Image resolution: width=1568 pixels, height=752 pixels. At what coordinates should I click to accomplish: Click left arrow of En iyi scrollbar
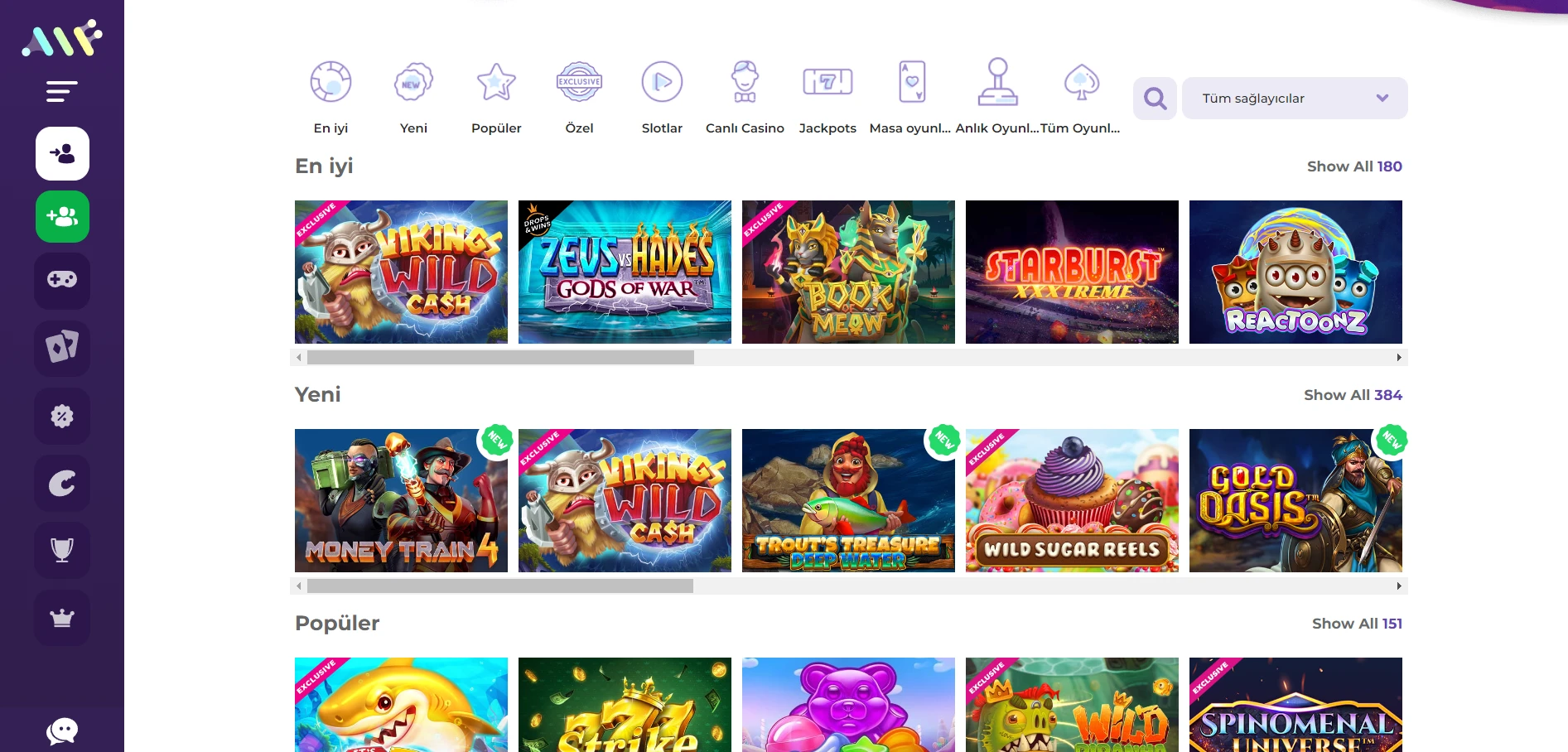click(299, 357)
